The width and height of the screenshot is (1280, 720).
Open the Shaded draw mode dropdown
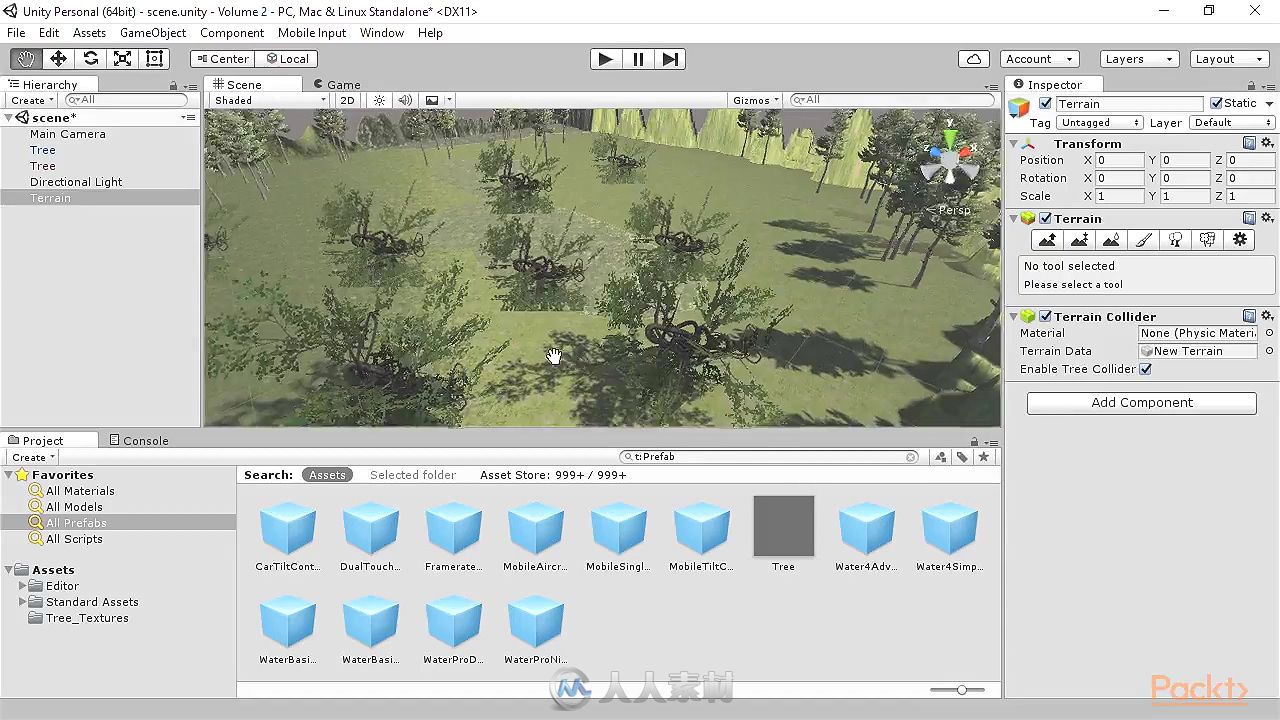click(270, 100)
